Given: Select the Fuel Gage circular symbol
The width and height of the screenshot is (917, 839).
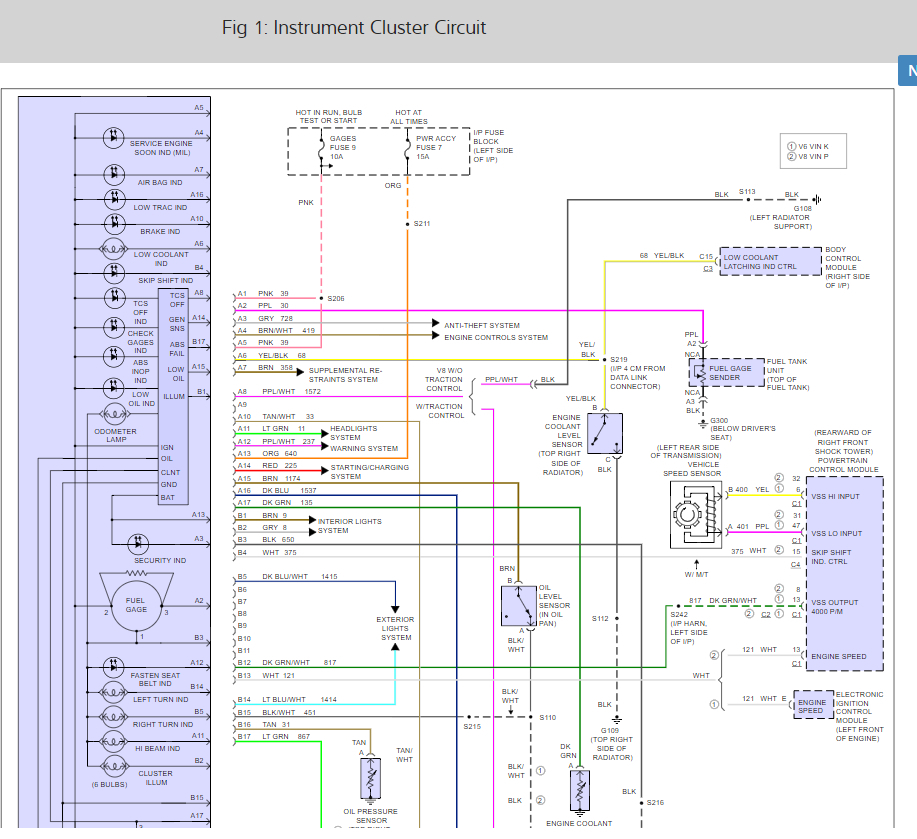Looking at the screenshot, I should tap(136, 603).
